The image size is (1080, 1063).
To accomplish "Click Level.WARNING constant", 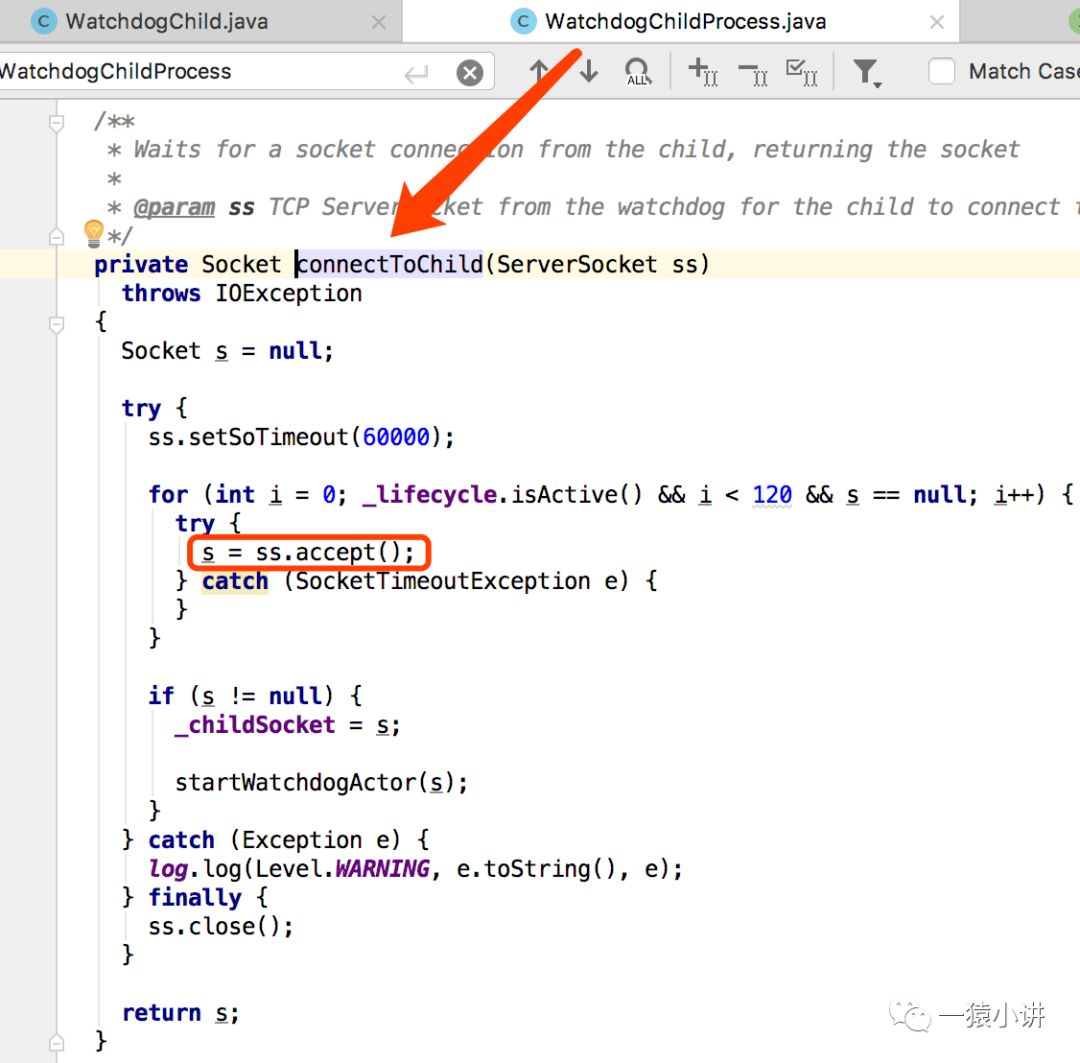I will tap(342, 869).
